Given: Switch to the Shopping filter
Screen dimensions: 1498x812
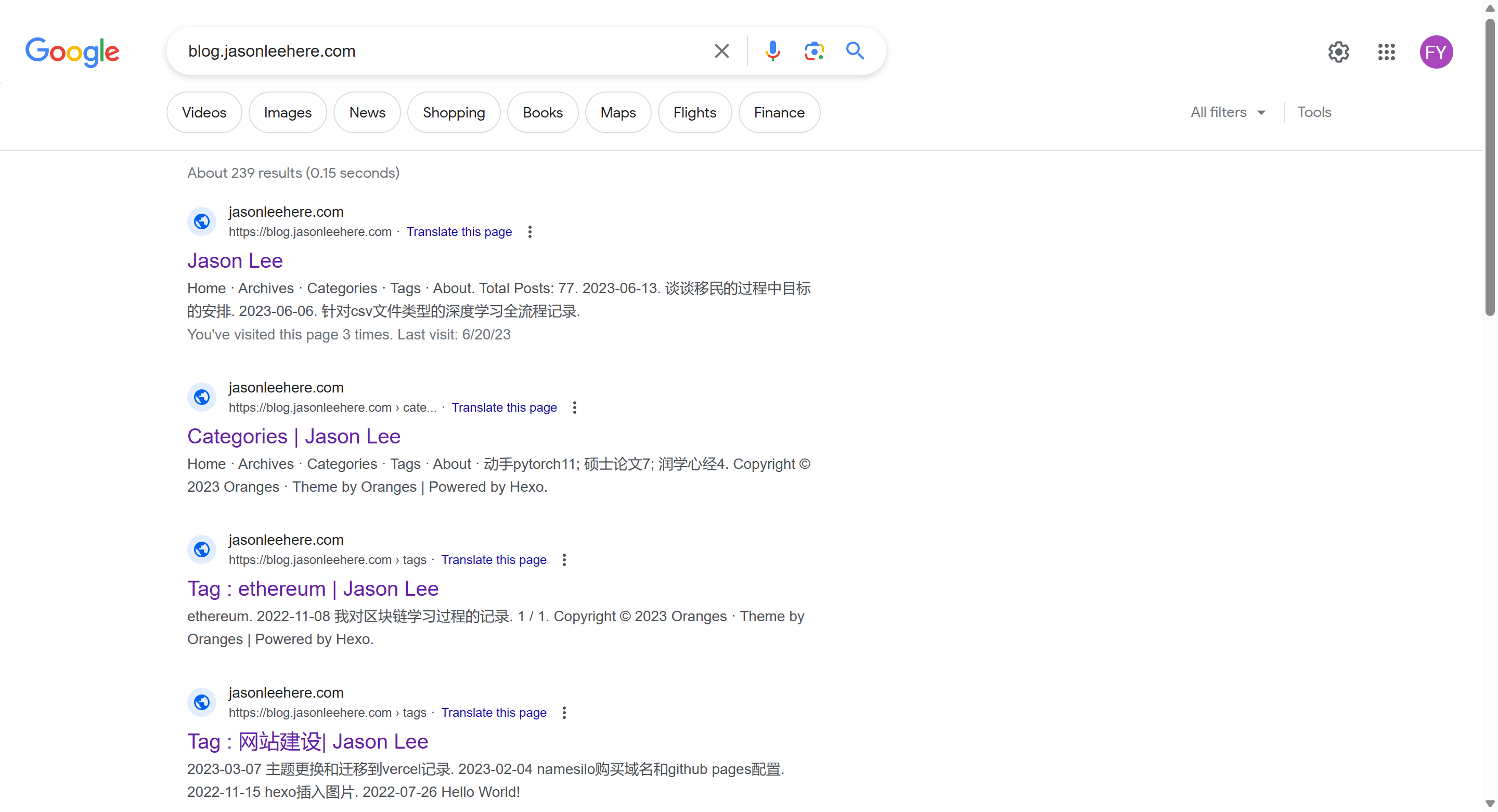Looking at the screenshot, I should tap(454, 113).
